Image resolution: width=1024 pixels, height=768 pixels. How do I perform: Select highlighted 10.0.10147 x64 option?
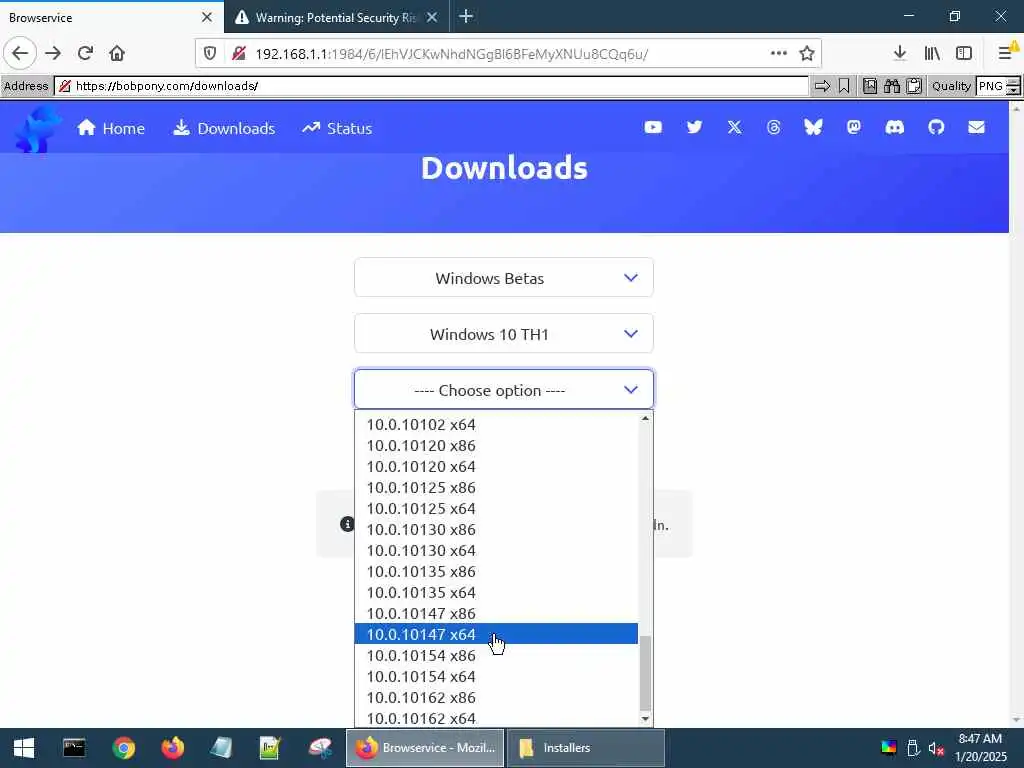click(496, 634)
